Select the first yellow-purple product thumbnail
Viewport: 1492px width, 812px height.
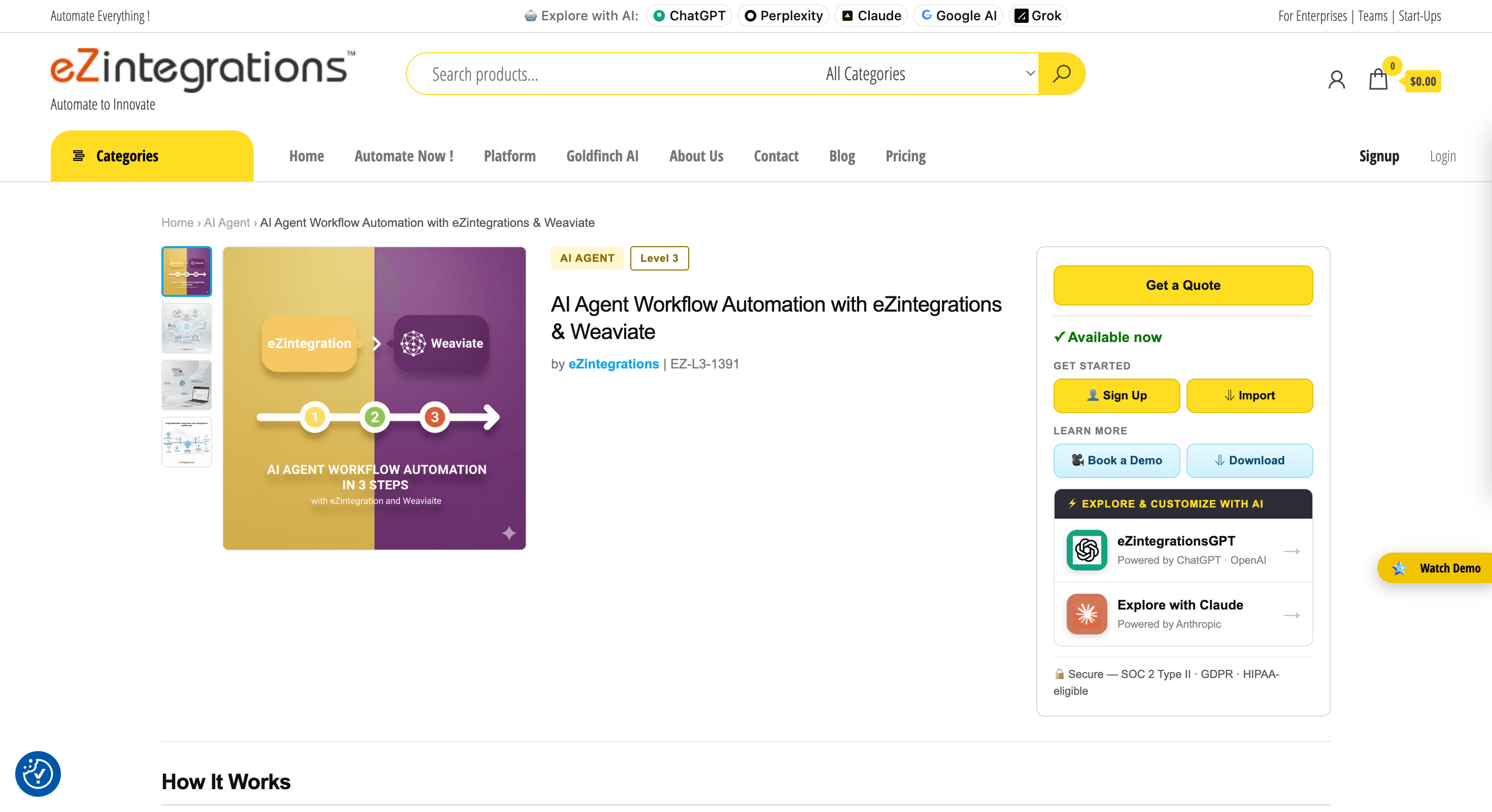[x=187, y=272]
